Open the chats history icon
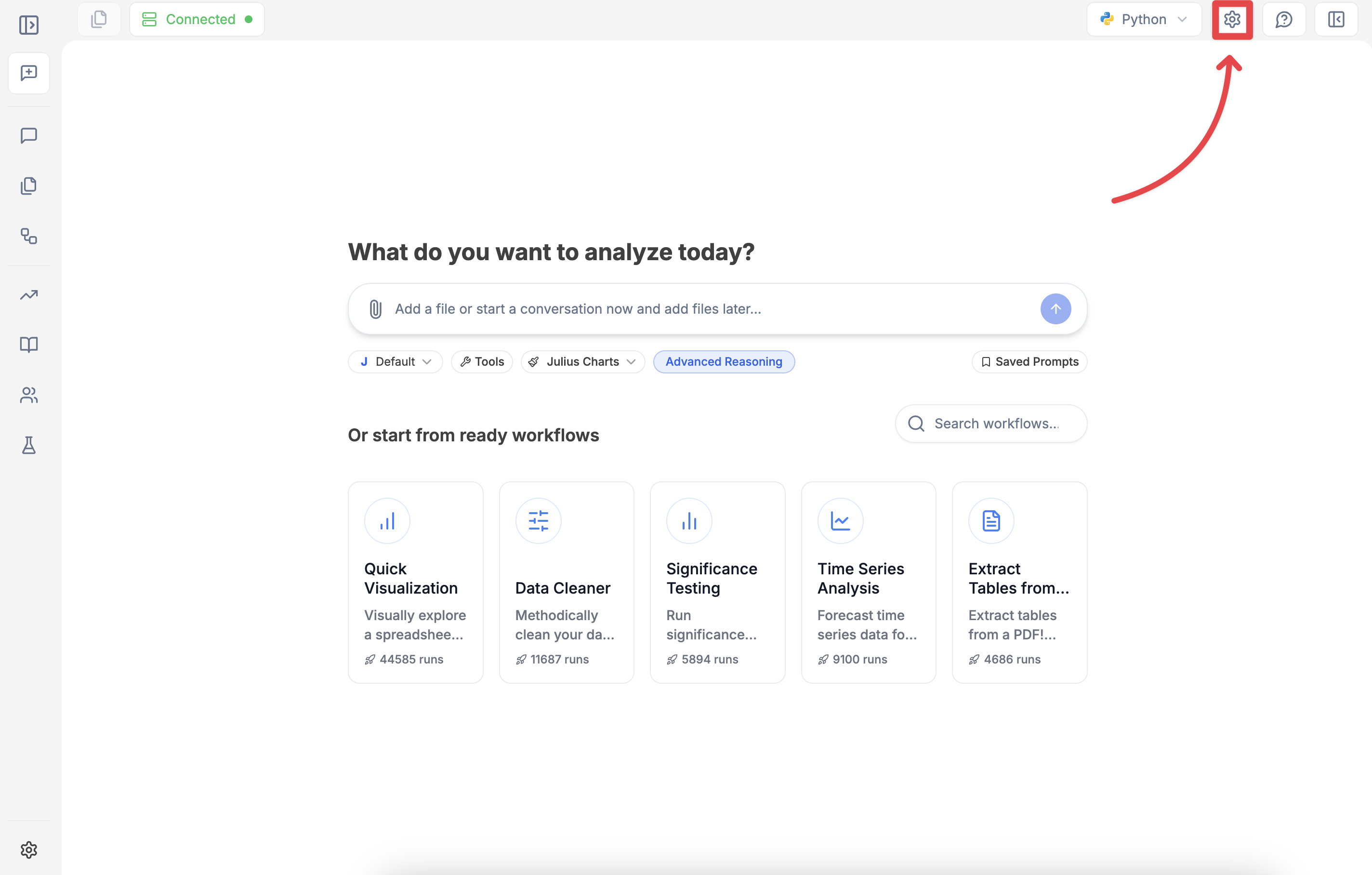 click(28, 136)
